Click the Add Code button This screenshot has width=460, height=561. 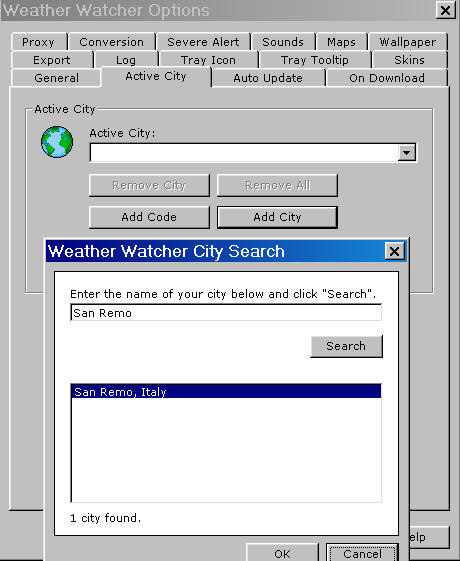(149, 217)
